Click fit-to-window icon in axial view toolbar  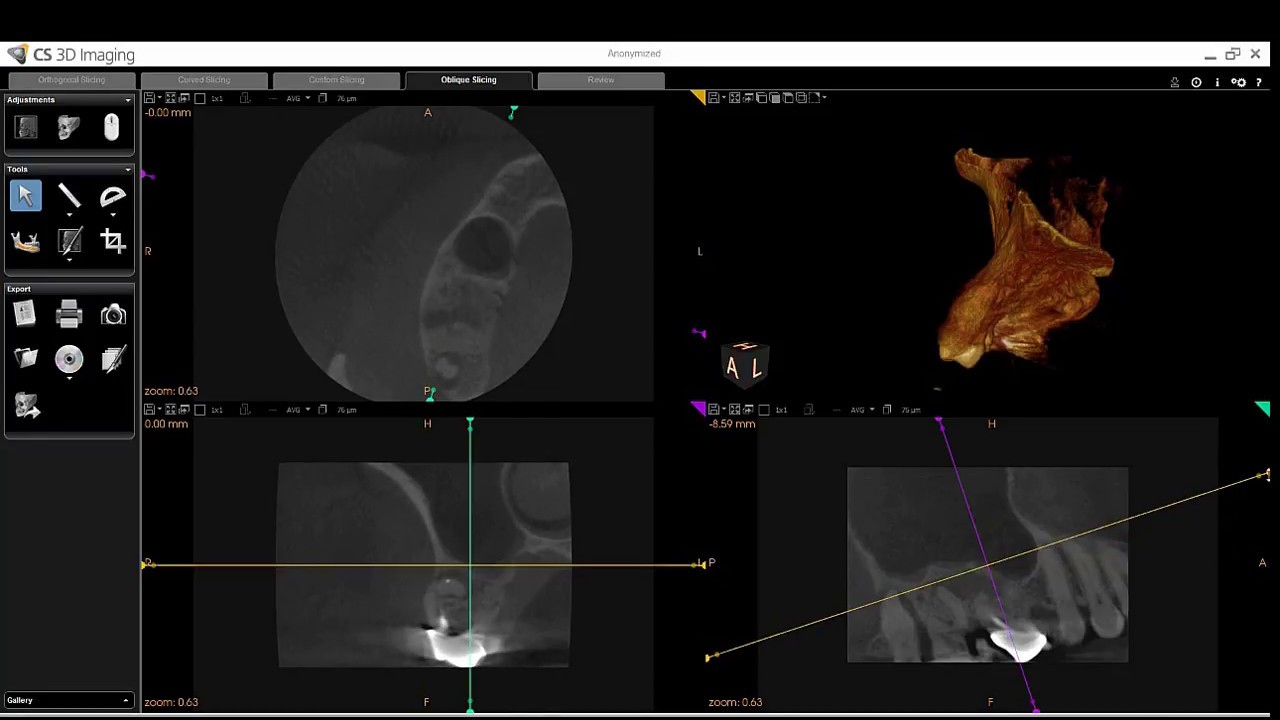(x=170, y=98)
